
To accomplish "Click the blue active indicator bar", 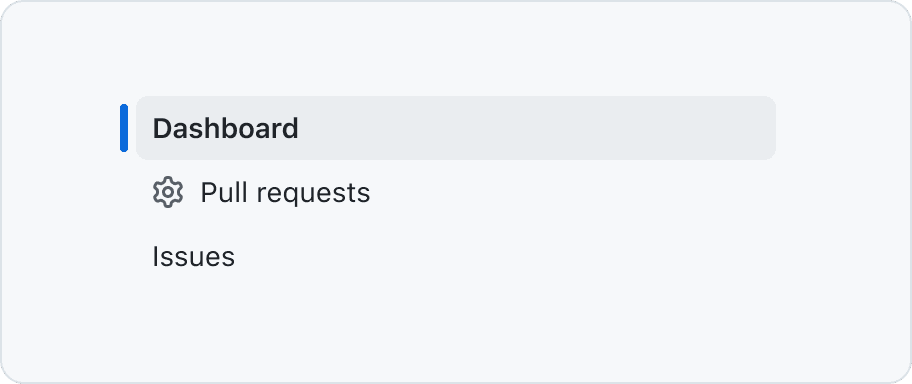I will click(124, 128).
